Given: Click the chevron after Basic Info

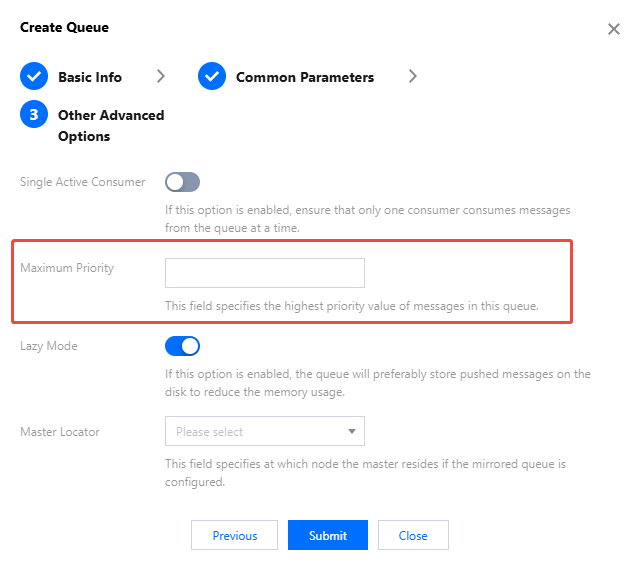Looking at the screenshot, I should (161, 77).
